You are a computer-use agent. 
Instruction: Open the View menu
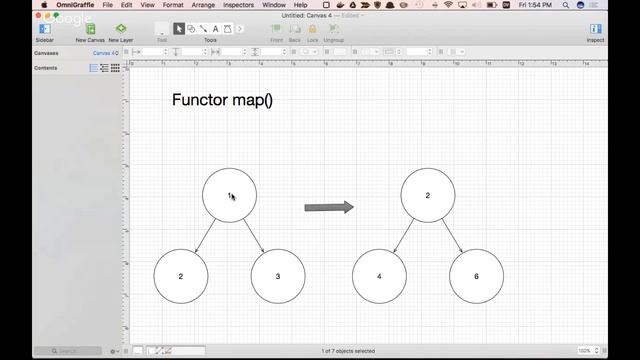[147, 5]
